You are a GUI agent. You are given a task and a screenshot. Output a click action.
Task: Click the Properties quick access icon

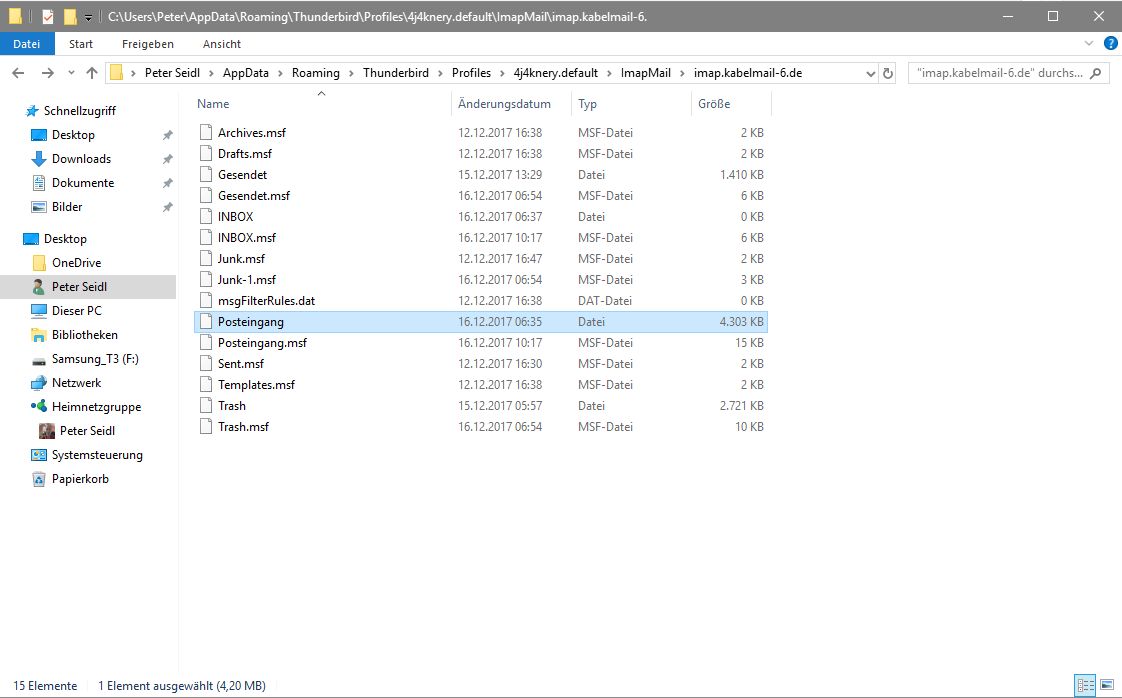tap(47, 16)
